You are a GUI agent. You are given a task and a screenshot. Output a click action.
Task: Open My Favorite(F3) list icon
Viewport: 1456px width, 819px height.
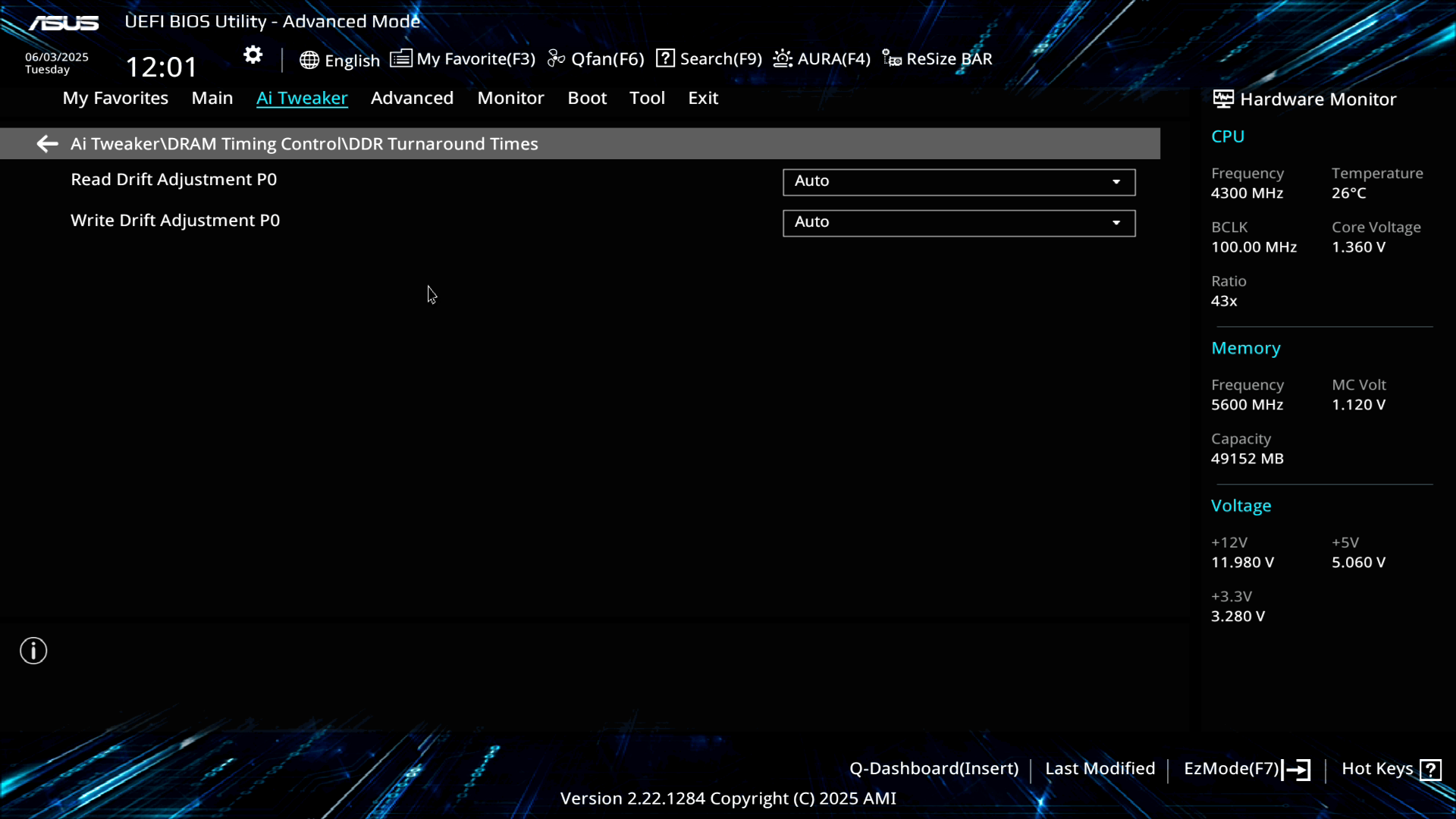[x=401, y=58]
